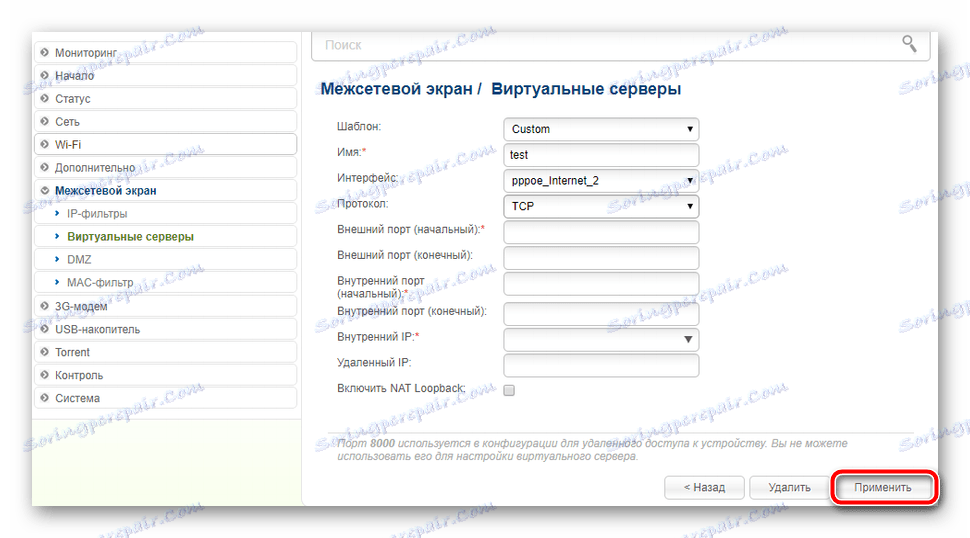Screen dimensions: 970x538
Task: Click the Внешний порт (конечный) field
Action: click(601, 258)
